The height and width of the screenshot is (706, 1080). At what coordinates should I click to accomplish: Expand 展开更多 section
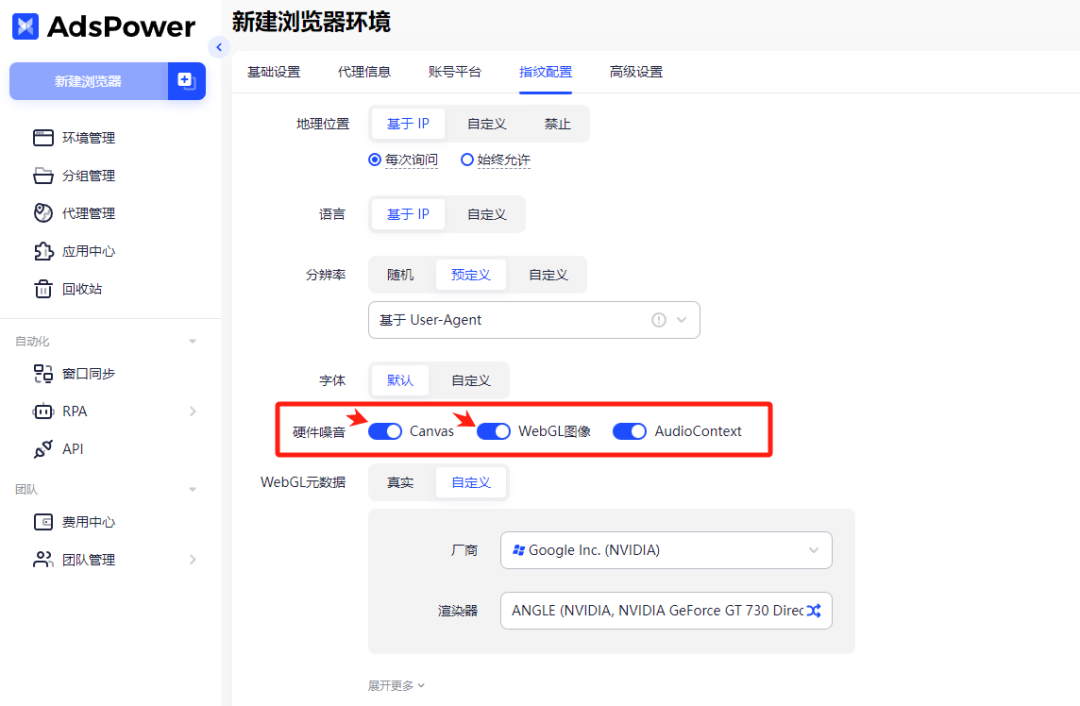tap(396, 685)
